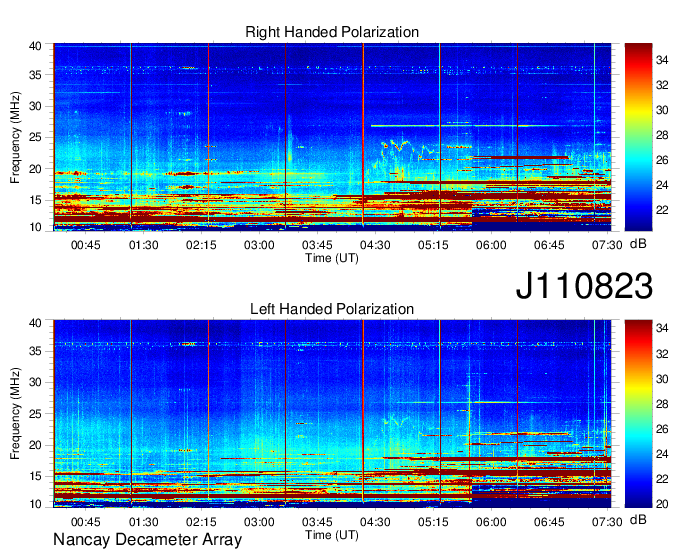Screen dimensions: 680x552
Task: Click the 10 MHz tick of left-handed plot
Action: pyautogui.click(x=36, y=504)
